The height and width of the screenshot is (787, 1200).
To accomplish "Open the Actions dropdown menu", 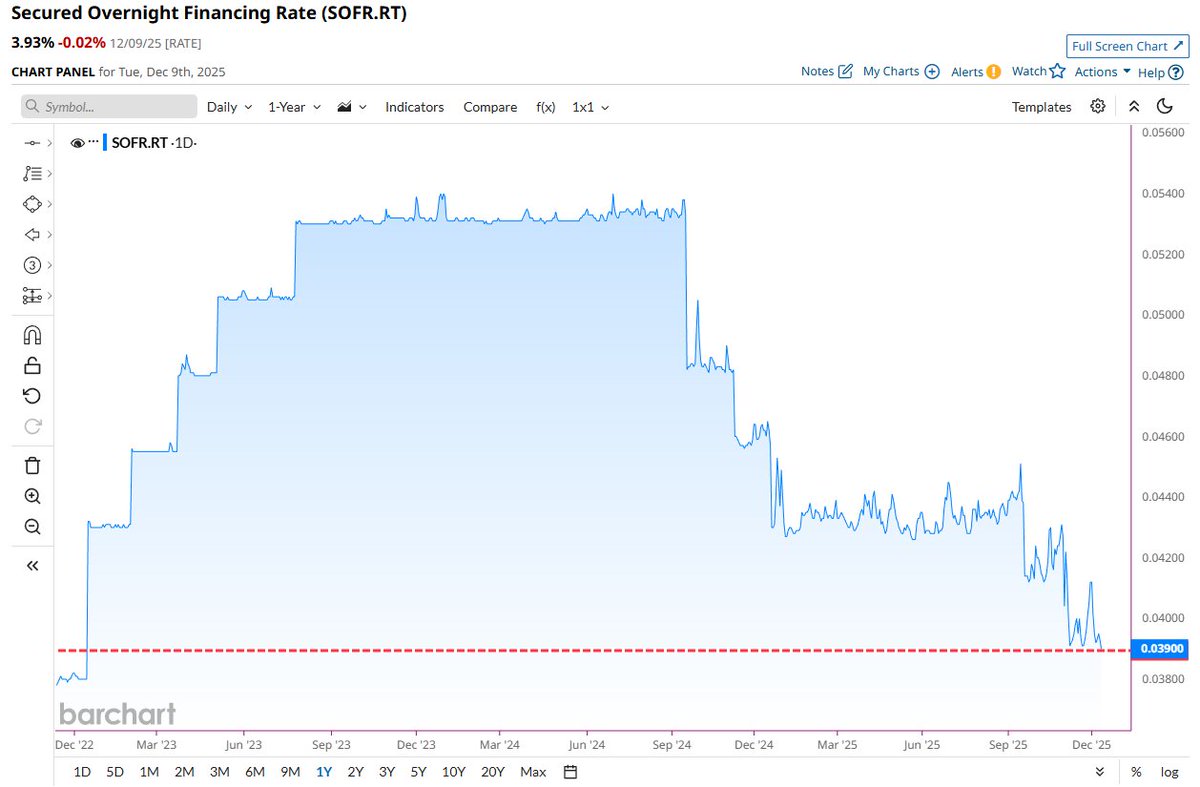I will coord(1102,72).
